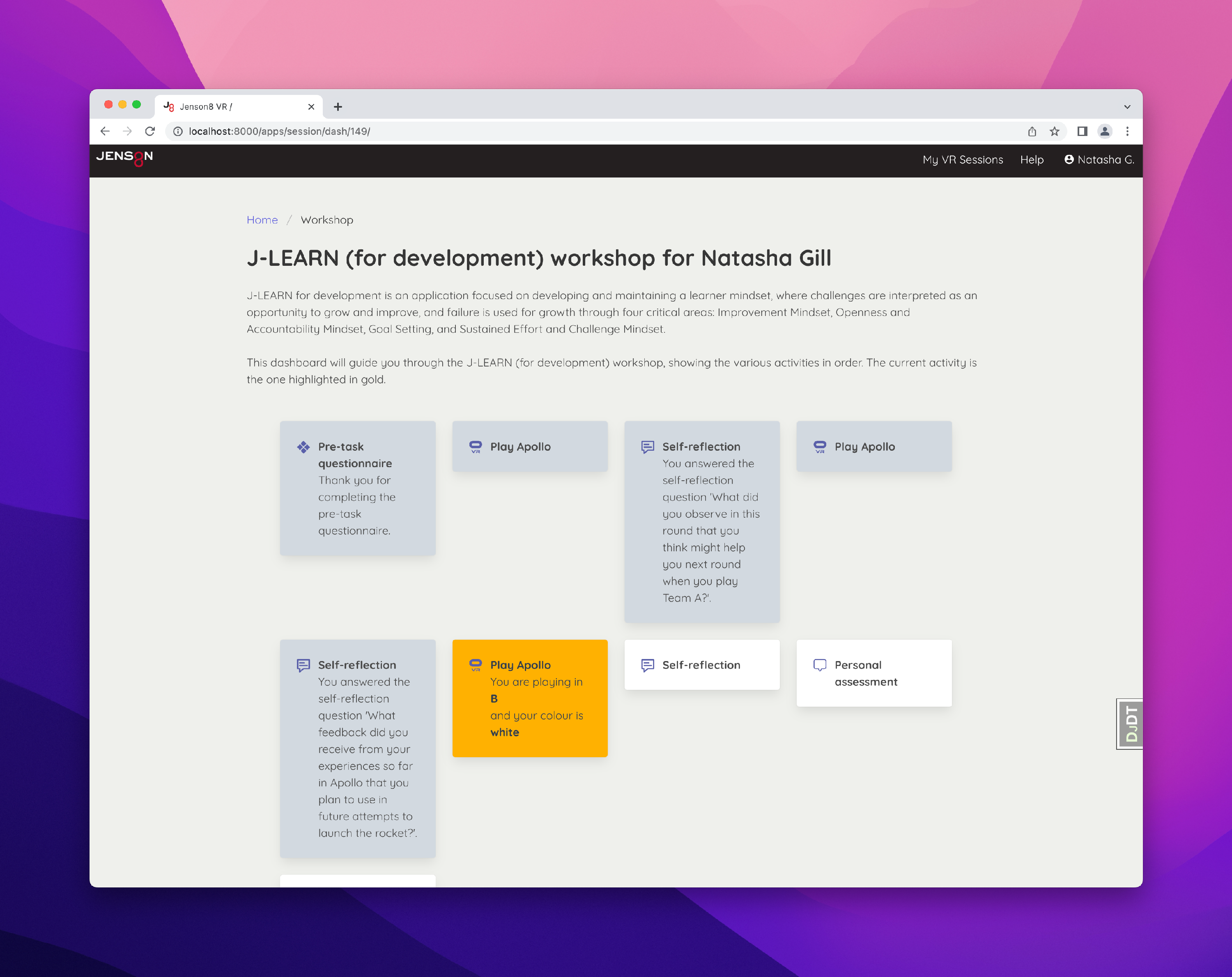Open the first Play Apollo card in top row
Viewport: 1232px width, 977px height.
(530, 447)
